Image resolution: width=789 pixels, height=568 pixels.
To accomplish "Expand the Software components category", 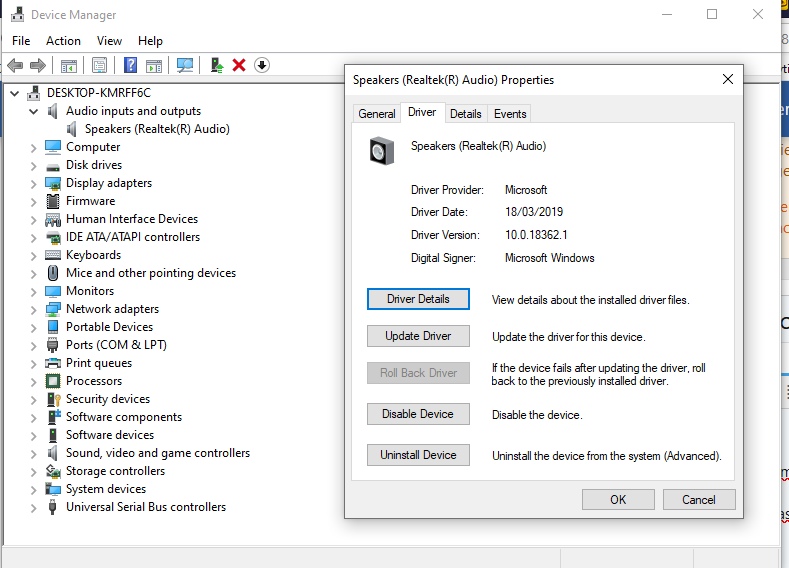I will point(33,418).
